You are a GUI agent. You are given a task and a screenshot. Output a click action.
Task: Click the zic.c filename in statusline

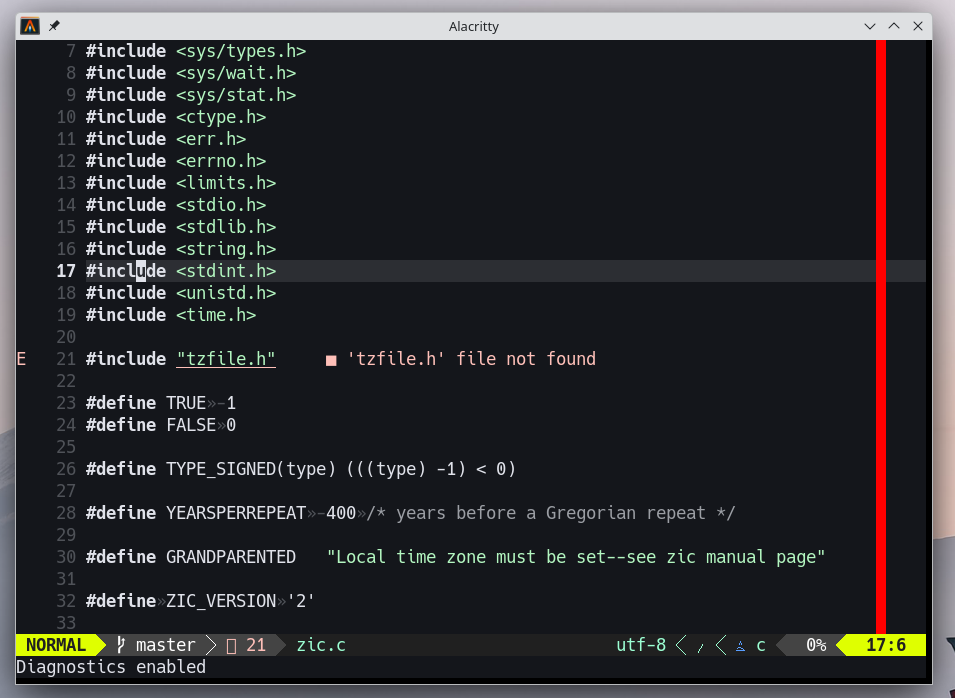pos(321,645)
